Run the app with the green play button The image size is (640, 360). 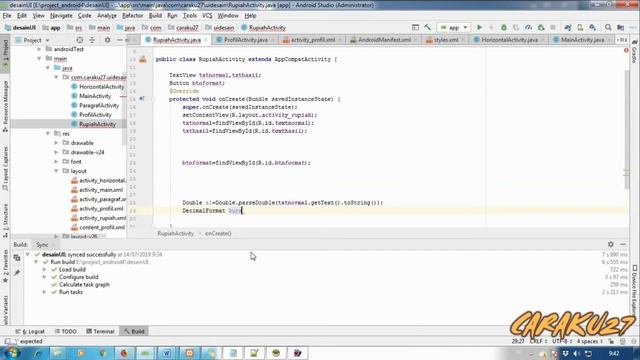(480, 27)
